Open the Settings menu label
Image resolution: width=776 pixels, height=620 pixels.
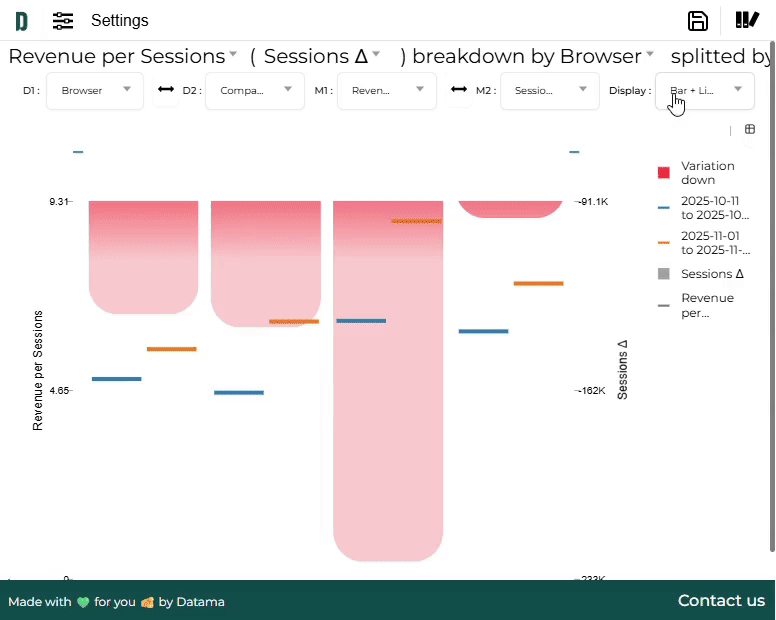pos(119,21)
